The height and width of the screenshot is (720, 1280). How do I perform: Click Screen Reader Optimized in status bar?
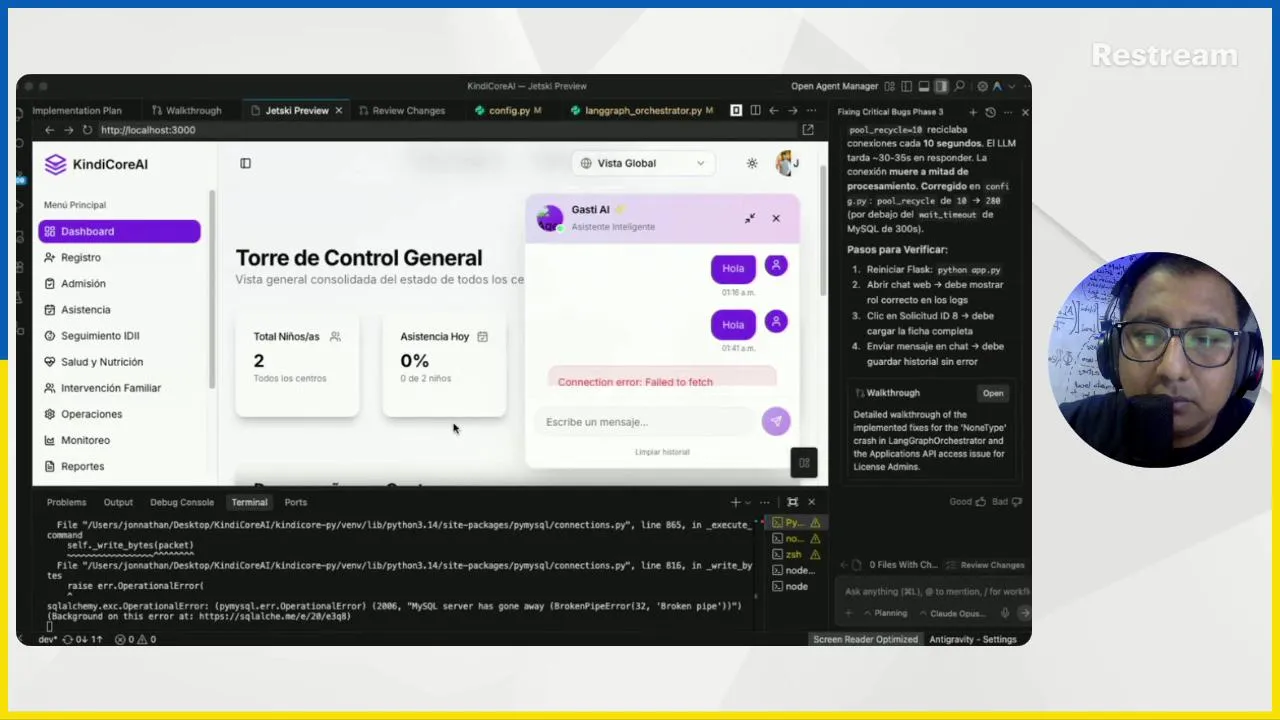[x=865, y=639]
